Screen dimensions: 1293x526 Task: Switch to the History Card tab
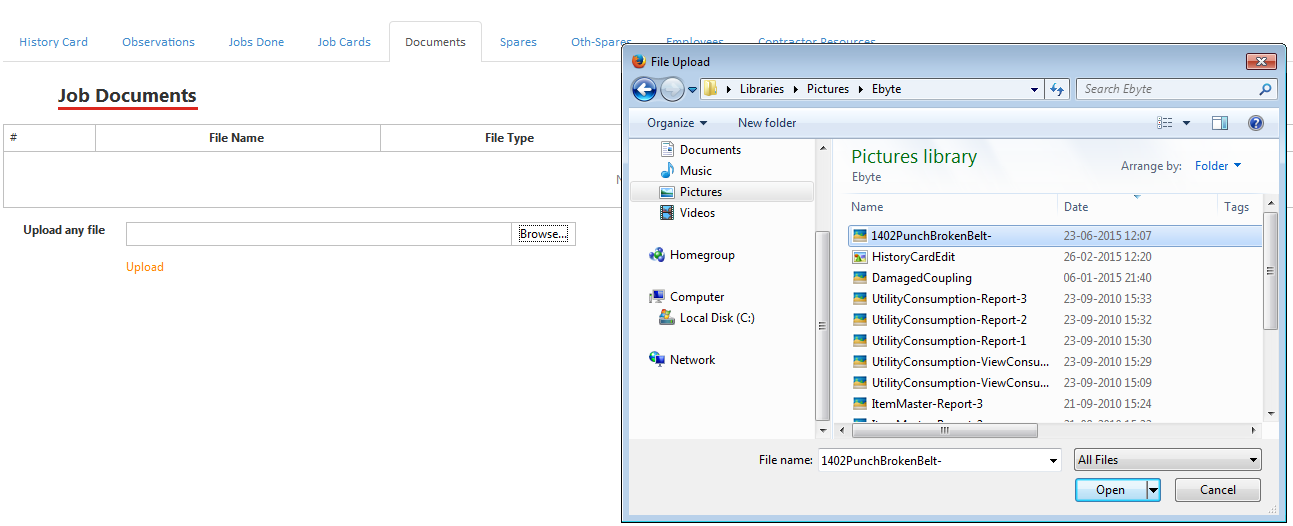(54, 42)
